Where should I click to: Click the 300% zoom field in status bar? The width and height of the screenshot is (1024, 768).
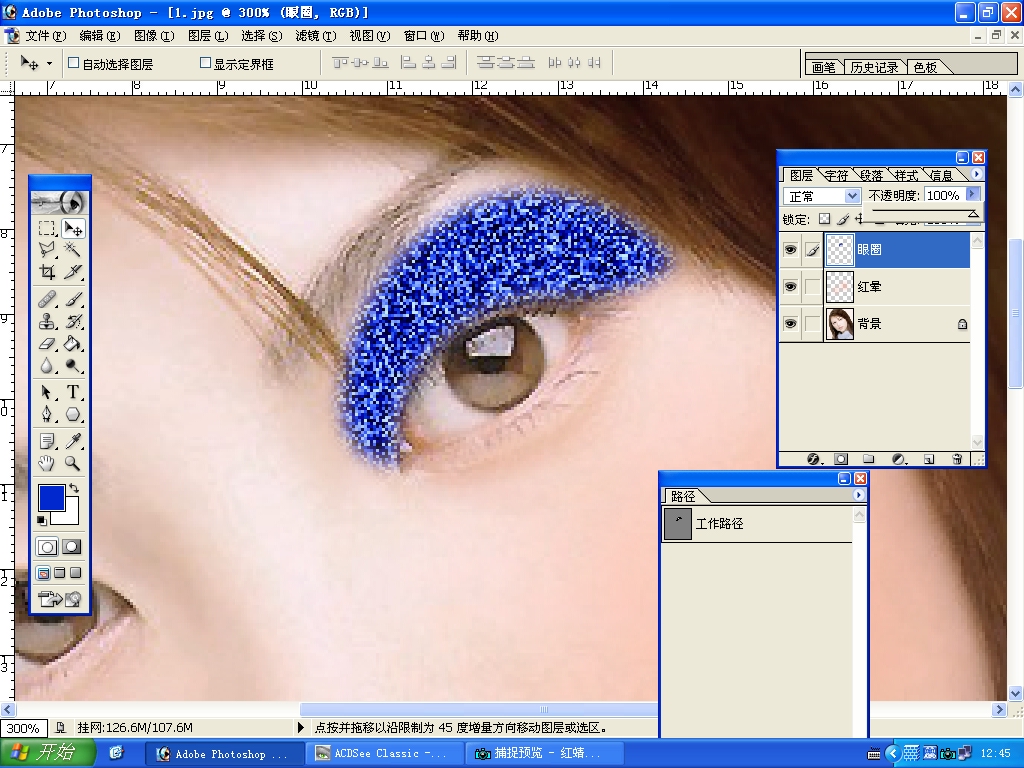[23, 728]
